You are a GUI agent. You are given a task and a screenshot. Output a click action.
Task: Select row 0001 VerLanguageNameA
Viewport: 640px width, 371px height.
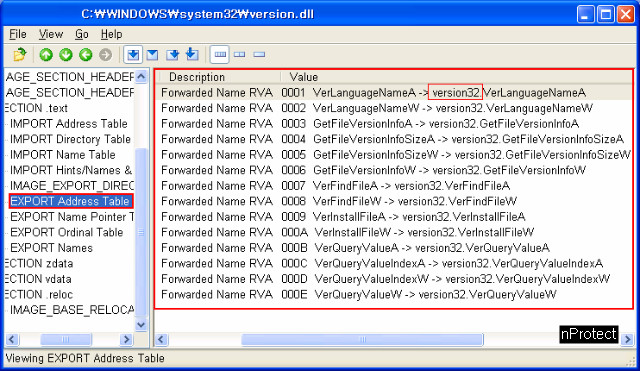pyautogui.click(x=394, y=93)
